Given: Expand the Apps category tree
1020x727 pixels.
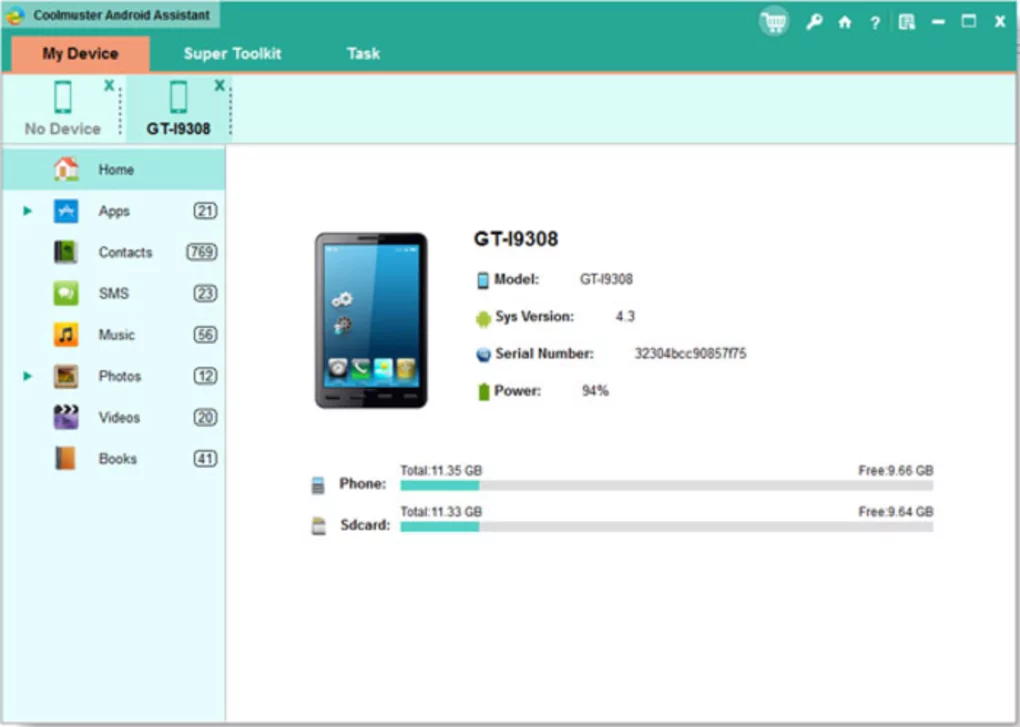Looking at the screenshot, I should click(25, 211).
